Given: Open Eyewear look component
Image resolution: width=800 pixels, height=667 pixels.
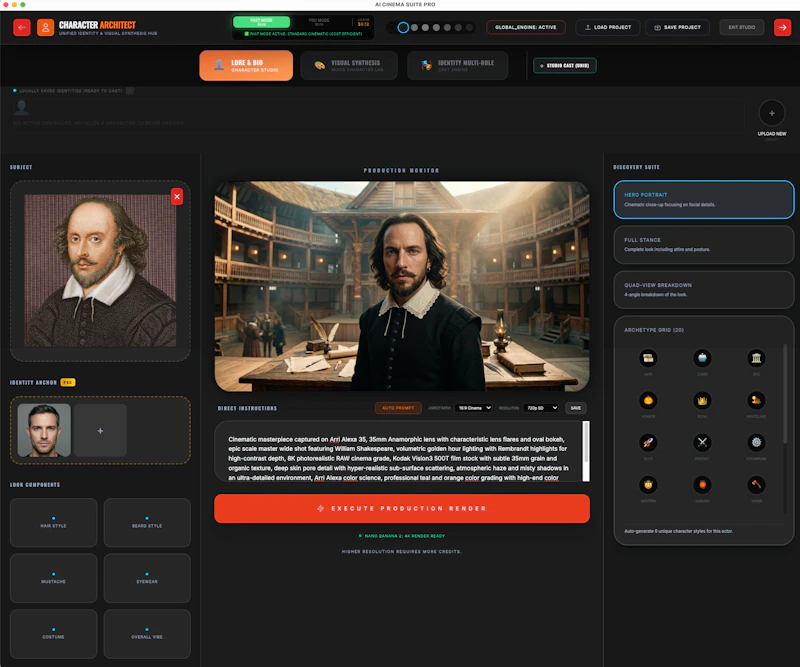Looking at the screenshot, I should point(147,578).
